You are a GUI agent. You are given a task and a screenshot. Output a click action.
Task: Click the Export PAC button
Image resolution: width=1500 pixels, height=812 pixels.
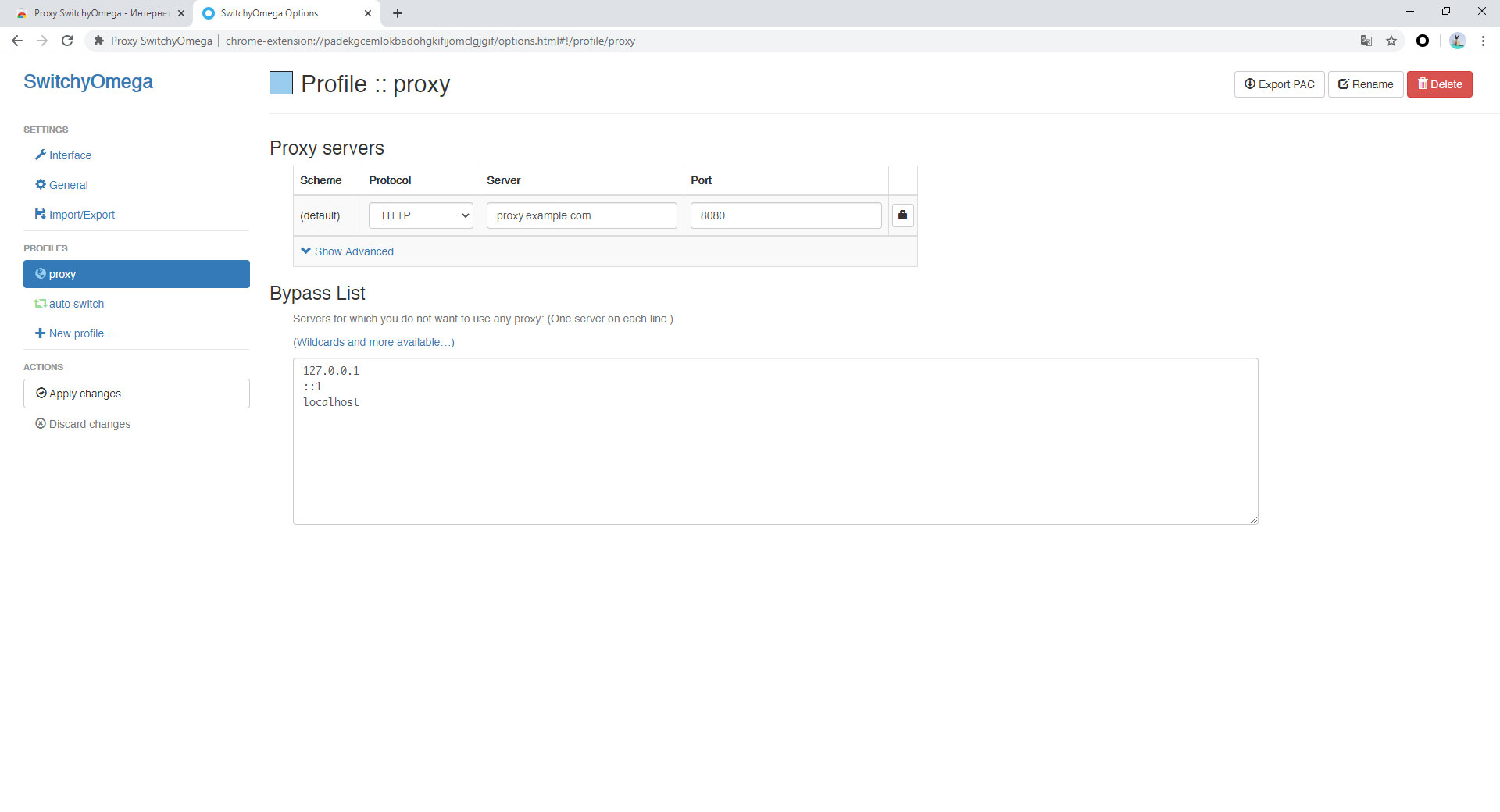[x=1280, y=84]
